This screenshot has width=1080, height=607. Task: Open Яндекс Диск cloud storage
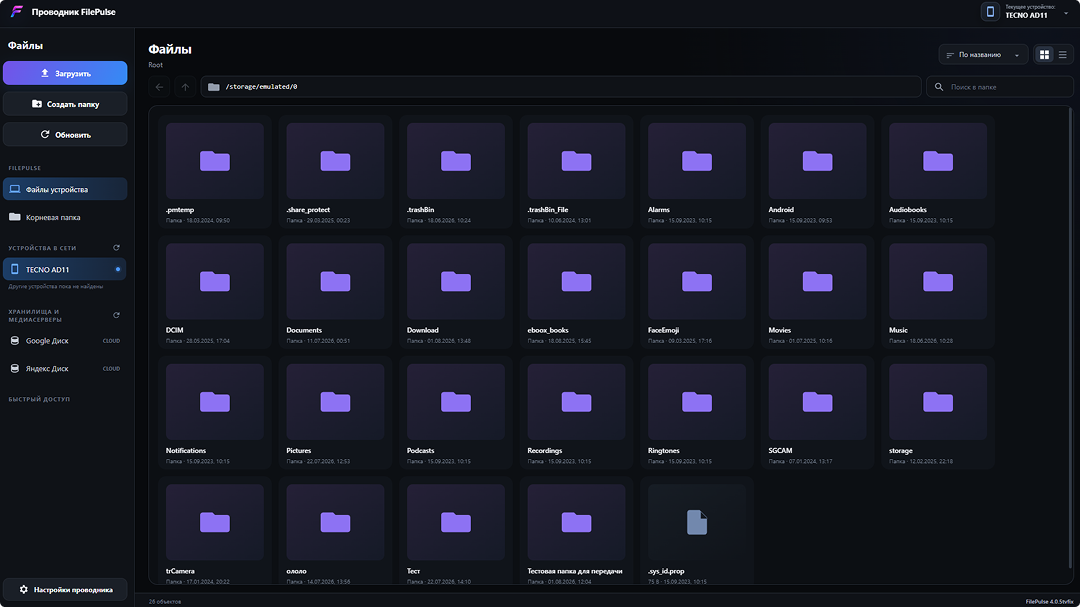65,369
